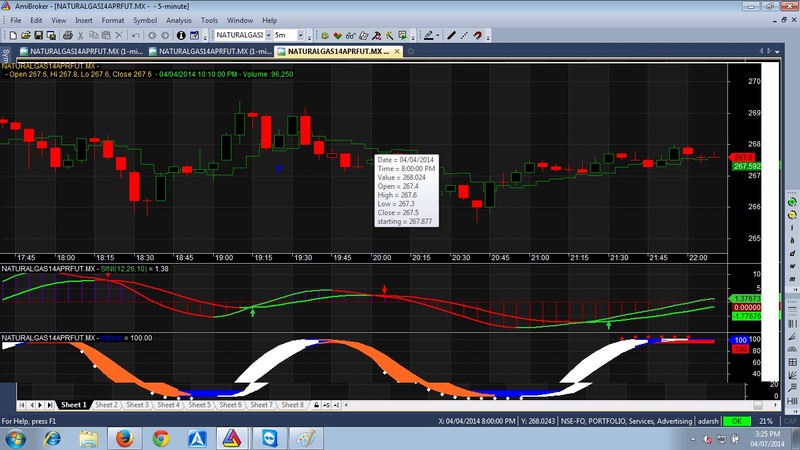This screenshot has width=800, height=450.
Task: Click the Copy toolbar icon
Action: 93,35
